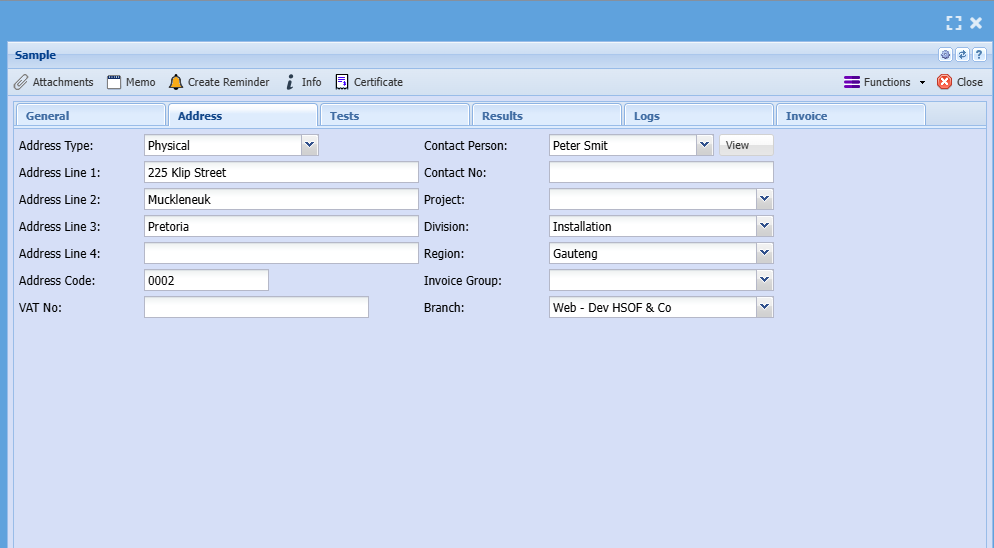Click the View button beside Contact Person
The height and width of the screenshot is (548, 994).
click(746, 145)
